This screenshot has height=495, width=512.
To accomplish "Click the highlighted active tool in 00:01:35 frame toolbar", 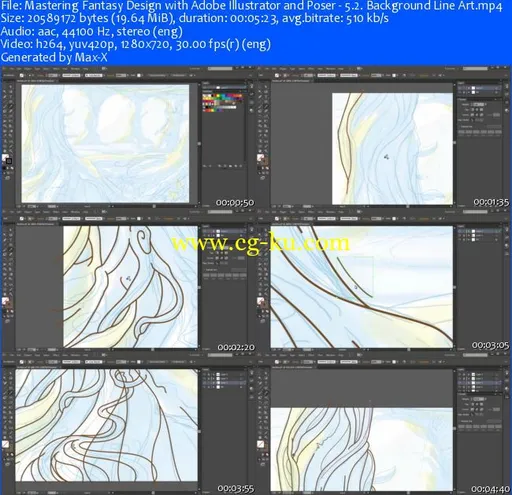I will [266, 106].
